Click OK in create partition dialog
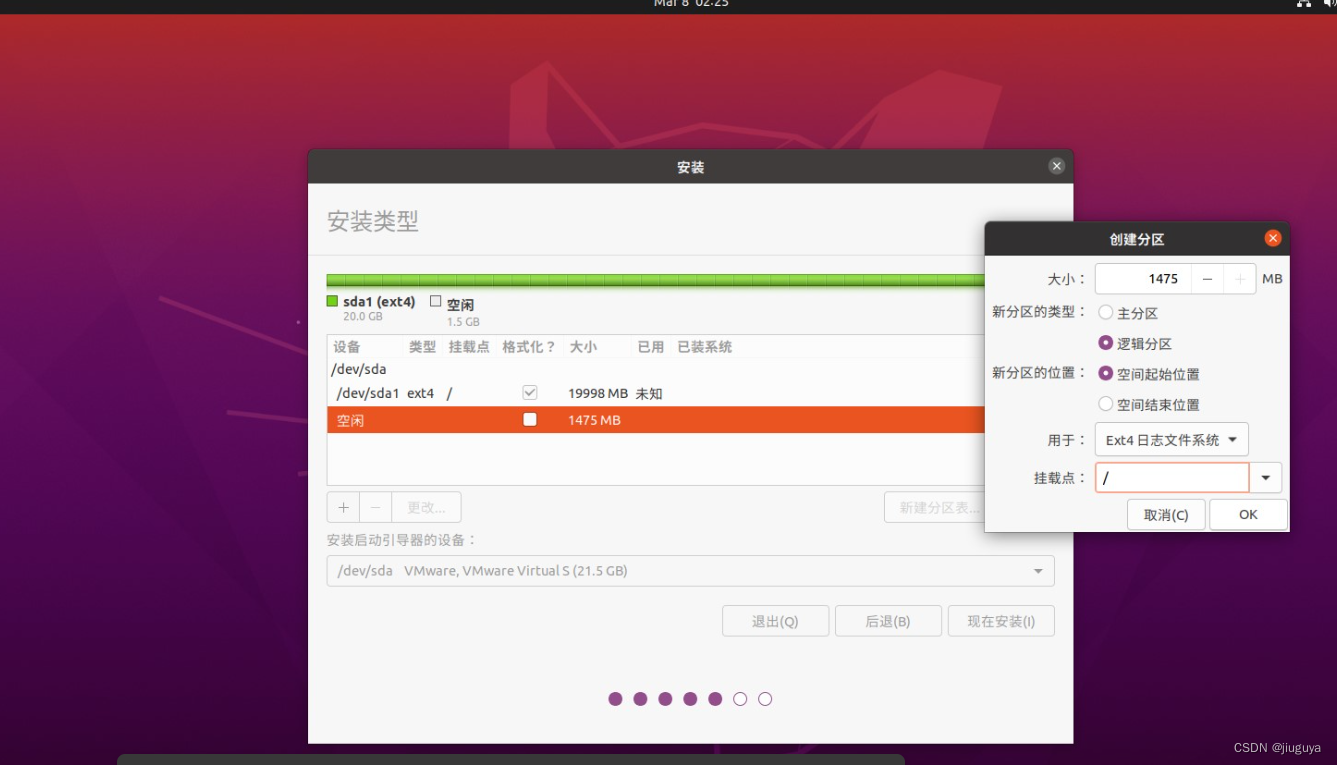 click(1248, 515)
